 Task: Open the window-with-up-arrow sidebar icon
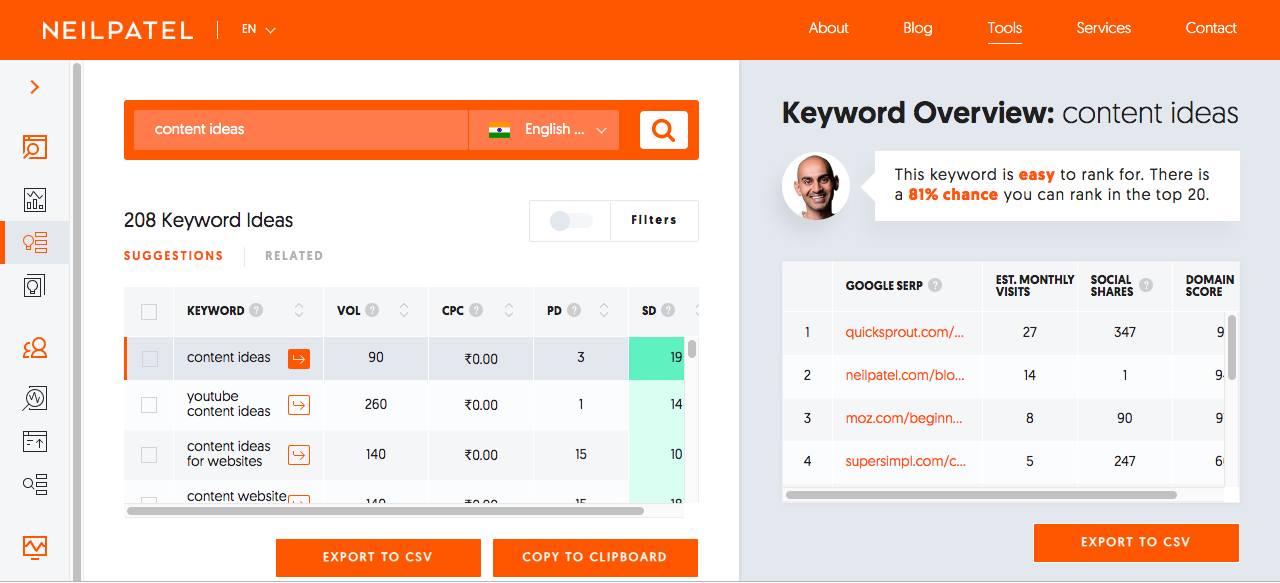click(35, 441)
